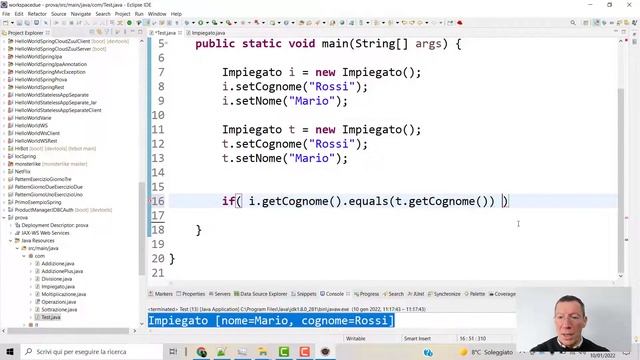Click the green Run button in the toolbar
The height and width of the screenshot is (360, 640).
tap(200, 23)
